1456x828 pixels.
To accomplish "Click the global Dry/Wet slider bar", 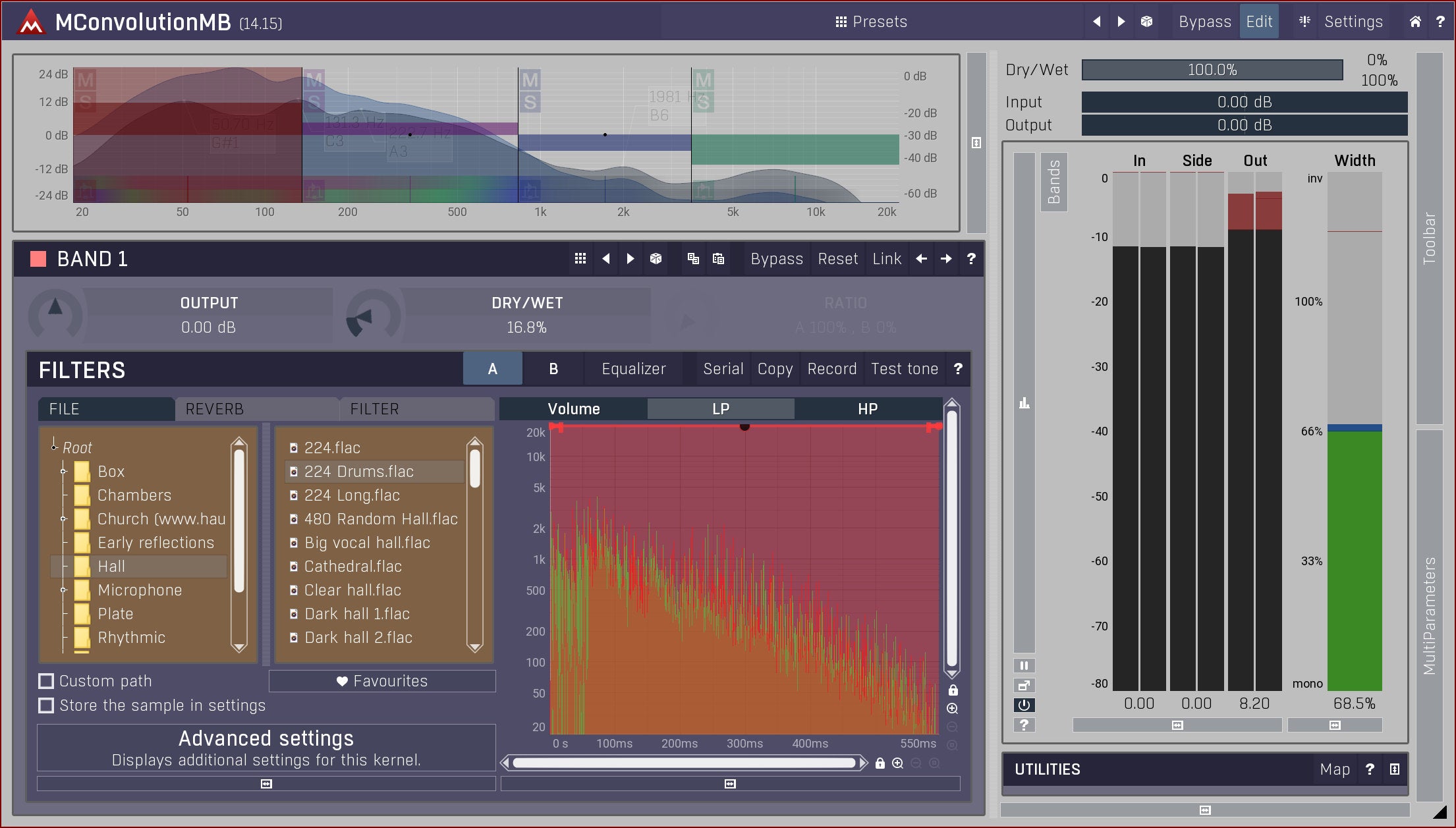I will [x=1212, y=70].
